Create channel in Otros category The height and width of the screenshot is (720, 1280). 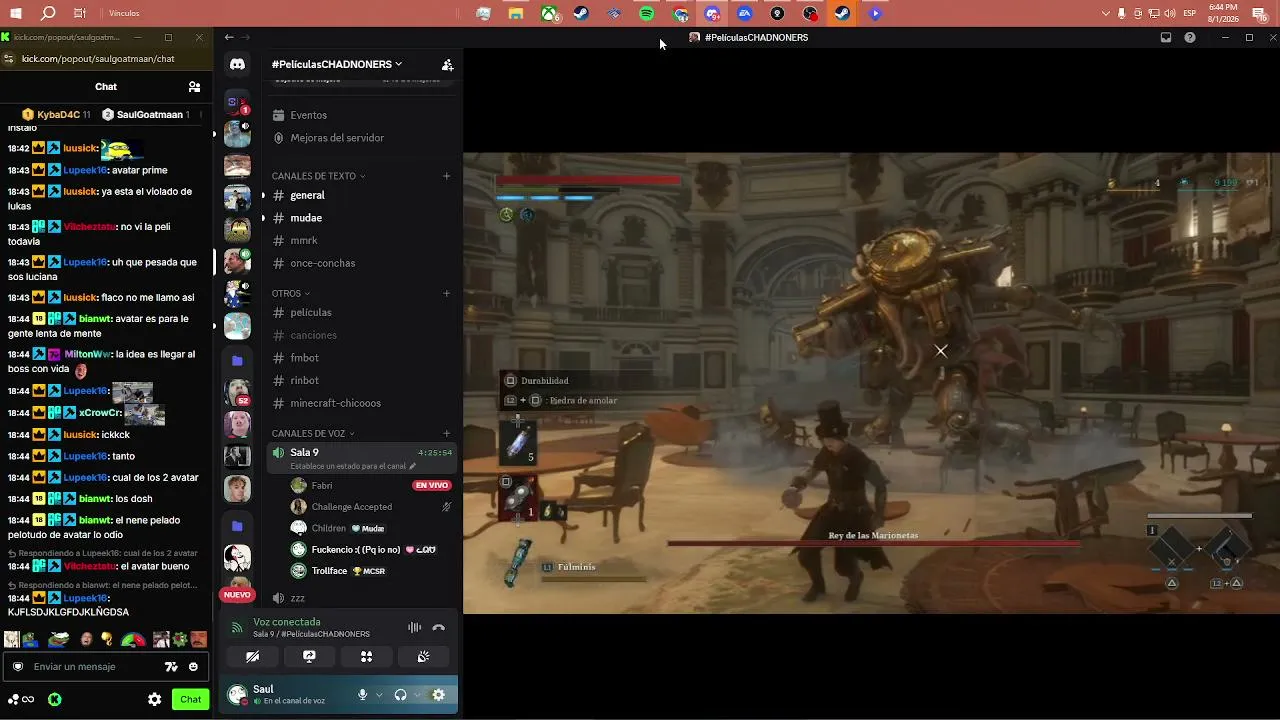[447, 293]
